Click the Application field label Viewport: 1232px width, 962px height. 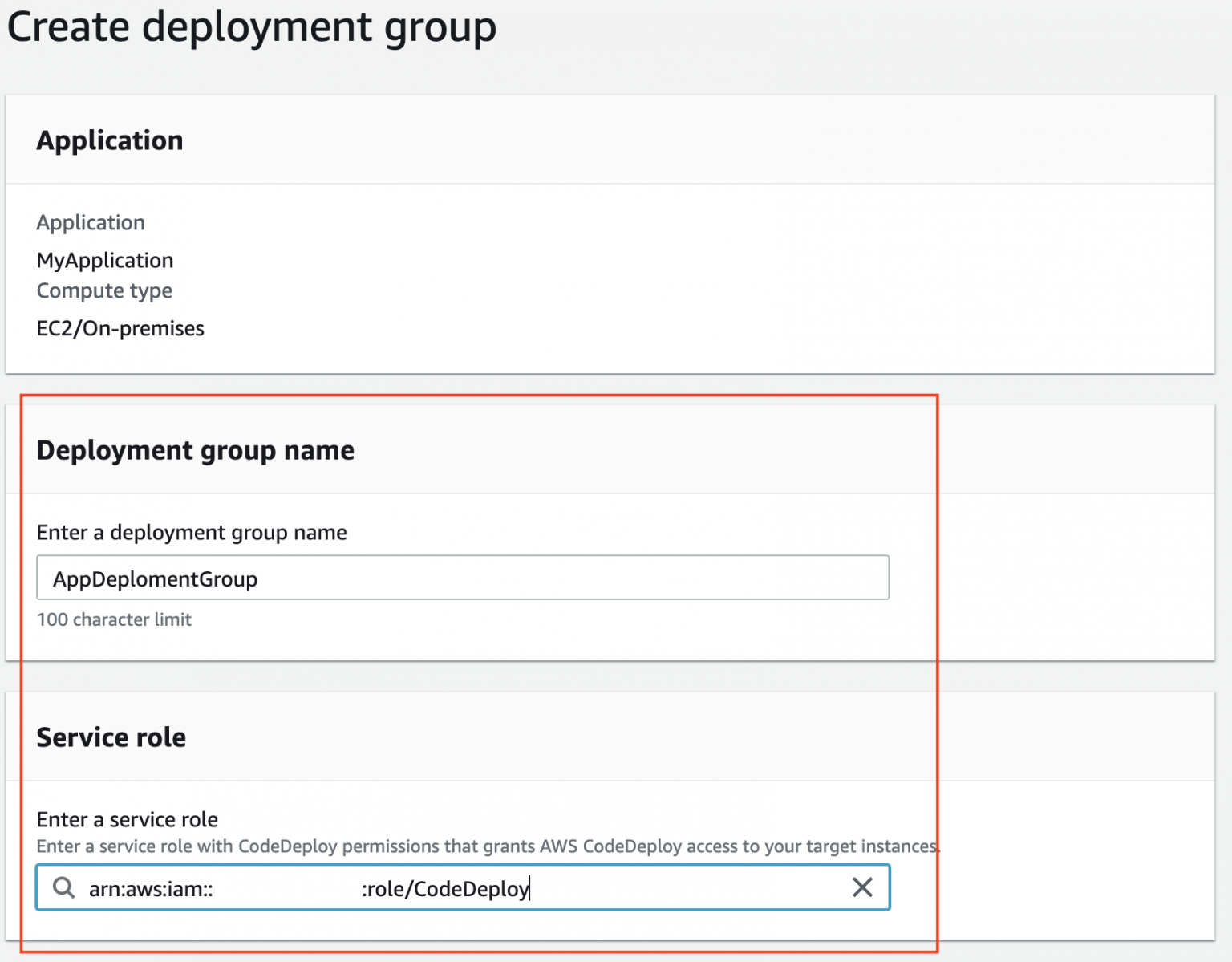90,222
